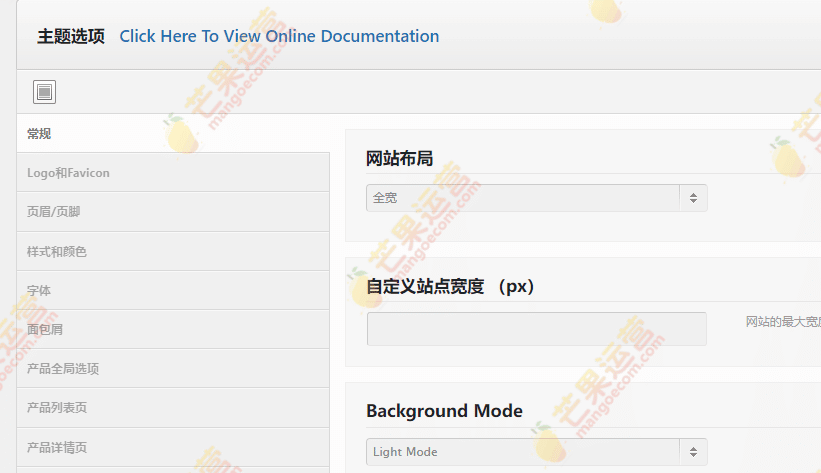Select the 产品全局选项 section
This screenshot has height=473, width=821.
coord(173,369)
